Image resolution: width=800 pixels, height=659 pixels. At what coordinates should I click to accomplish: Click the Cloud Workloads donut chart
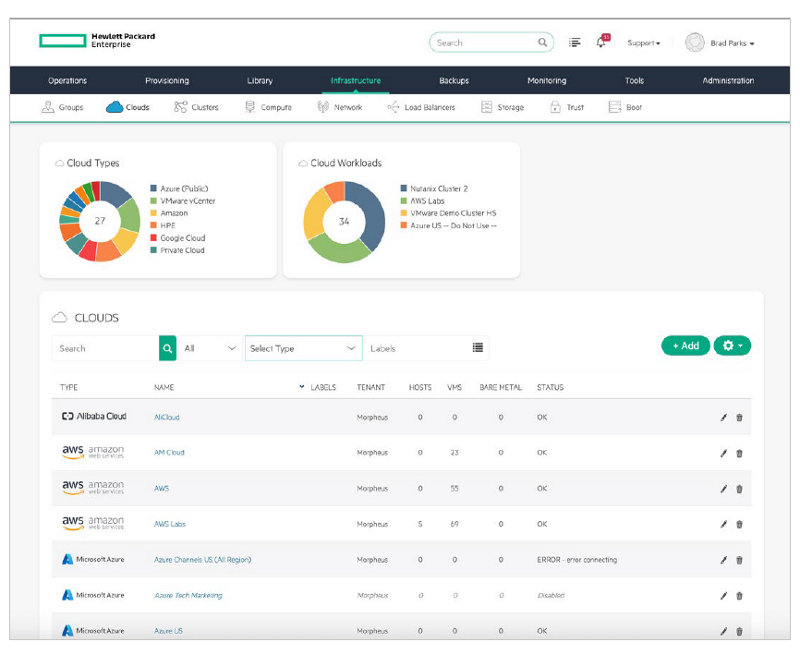[x=344, y=221]
